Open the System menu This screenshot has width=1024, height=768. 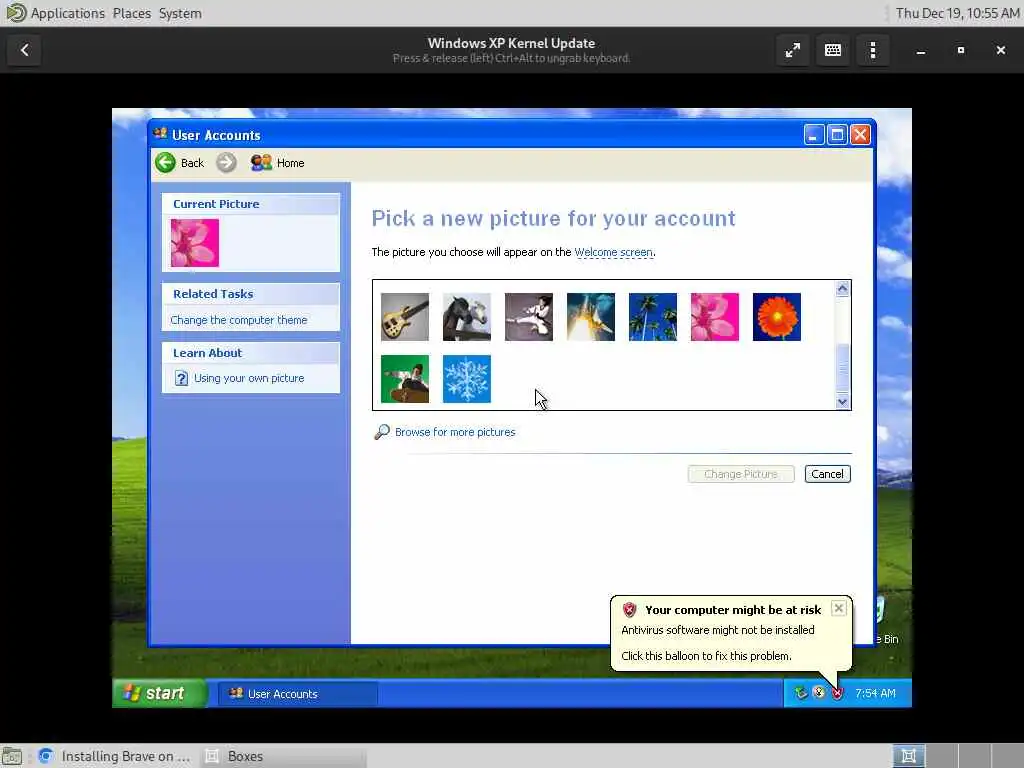pos(180,13)
